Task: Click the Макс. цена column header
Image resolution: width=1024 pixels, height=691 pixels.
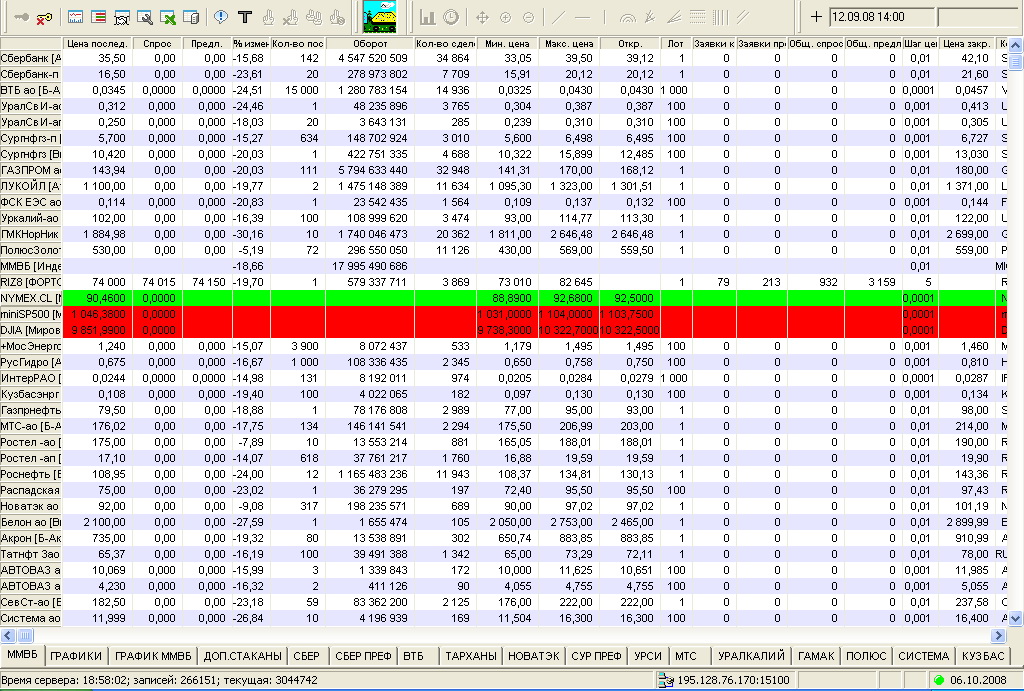Action: [569, 44]
